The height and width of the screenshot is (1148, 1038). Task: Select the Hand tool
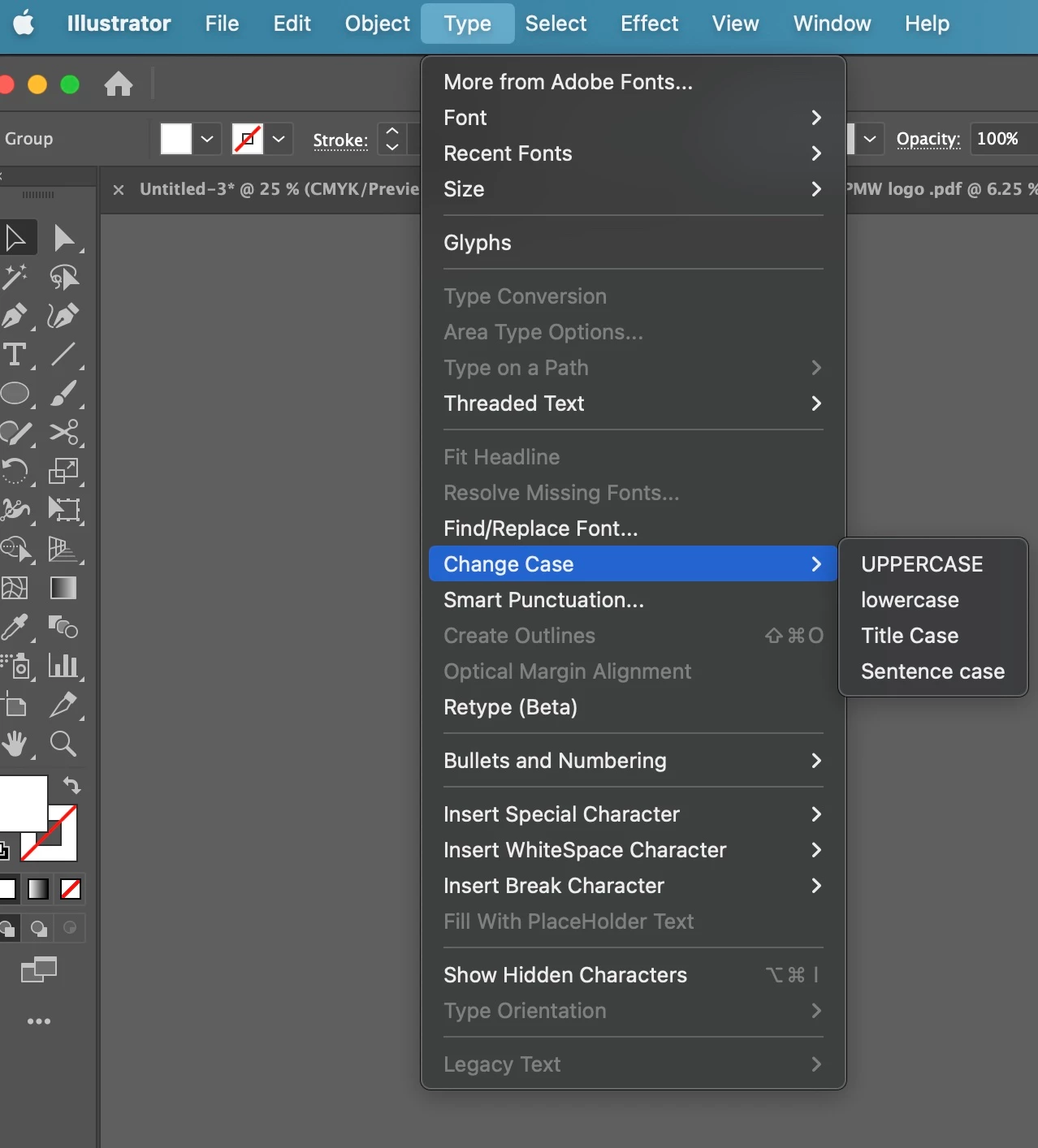[16, 744]
